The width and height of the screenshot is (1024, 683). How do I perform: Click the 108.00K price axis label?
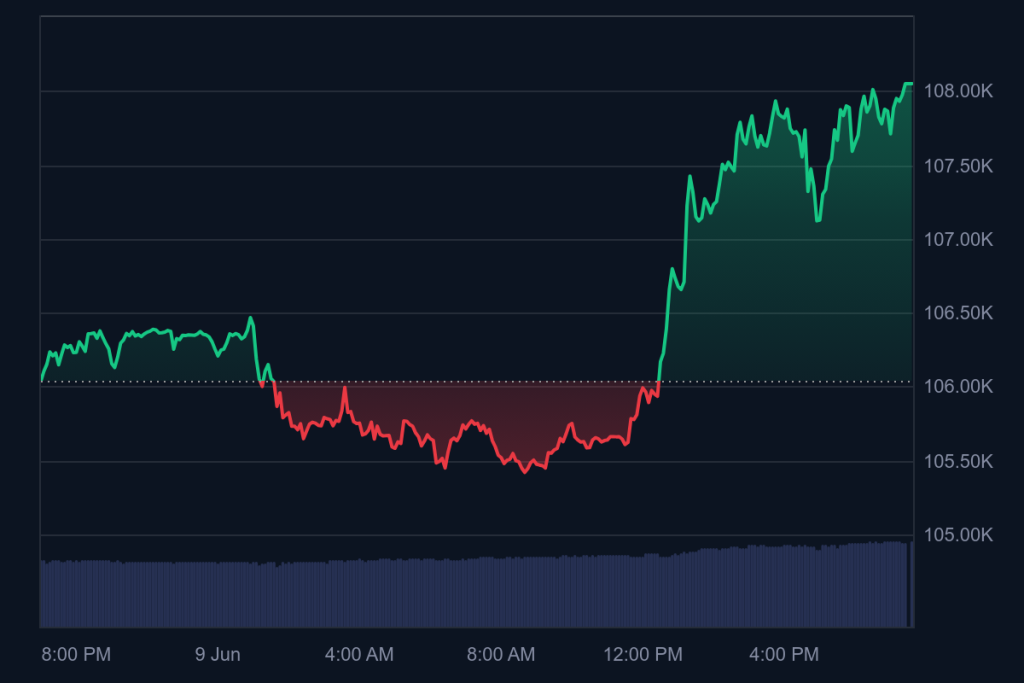click(957, 92)
